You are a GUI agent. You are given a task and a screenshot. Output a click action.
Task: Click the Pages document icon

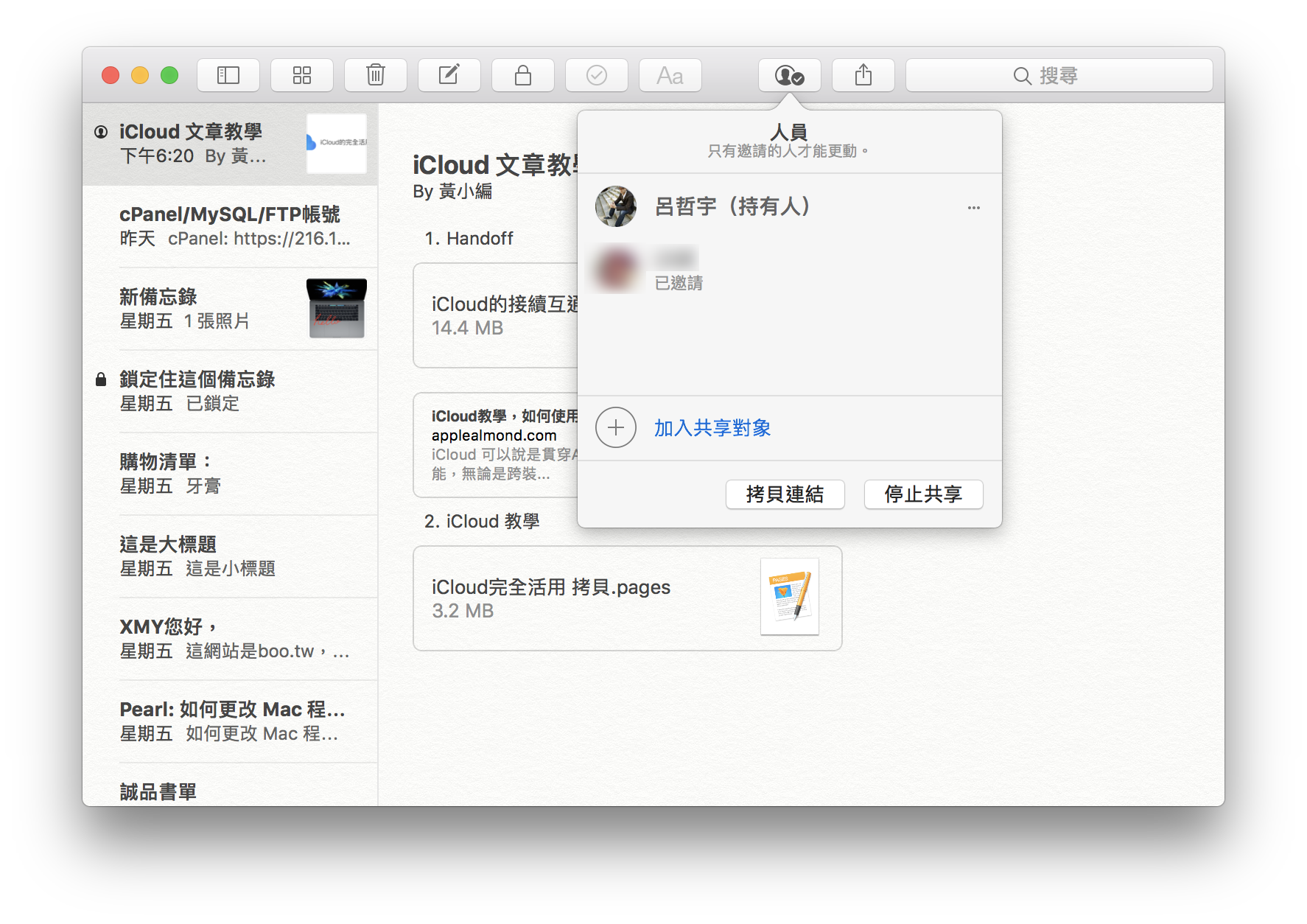790,597
